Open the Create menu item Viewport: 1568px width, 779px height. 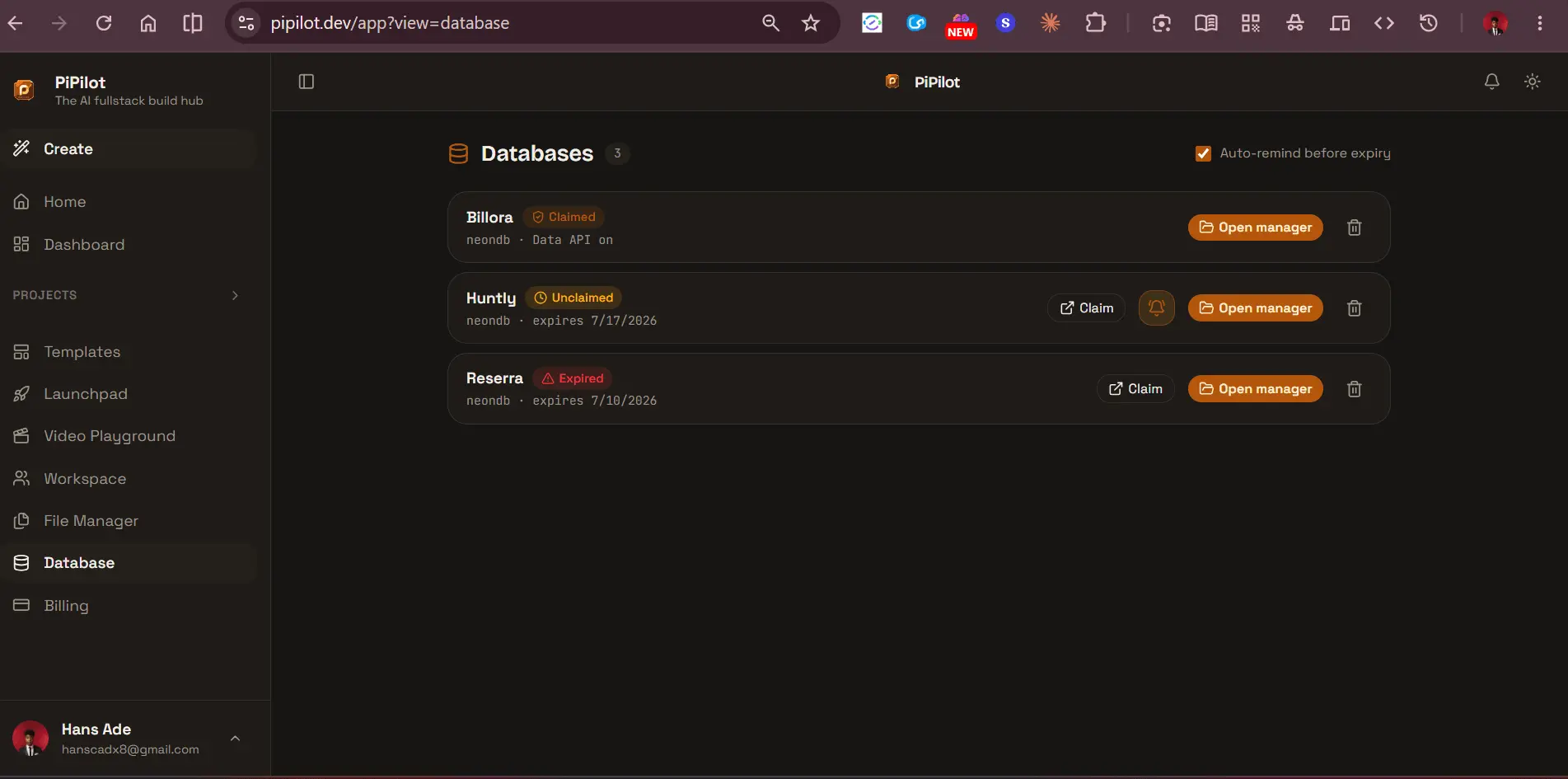click(x=129, y=149)
